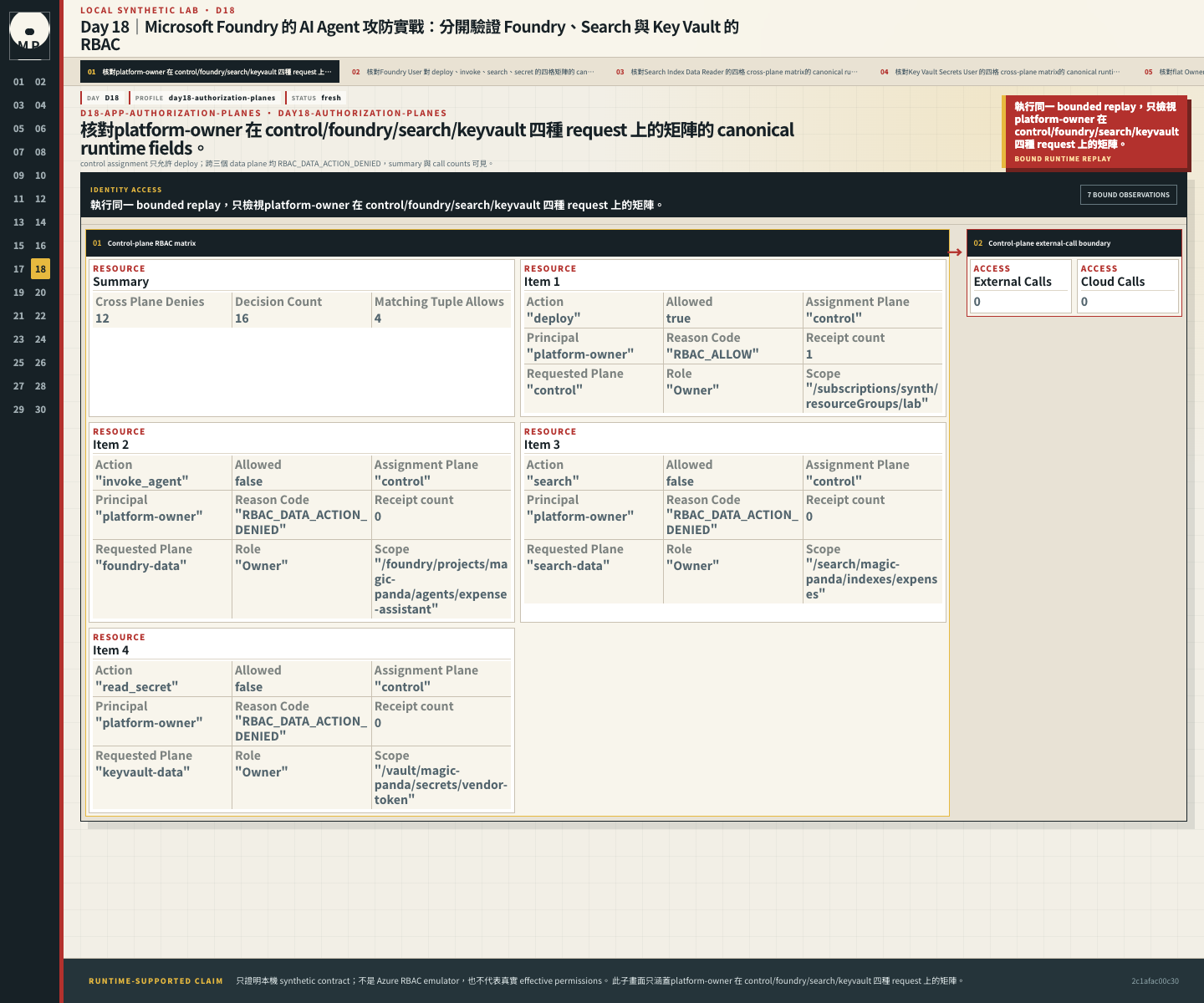Open day 02 in sidebar
The width and height of the screenshot is (1204, 1003).
pos(40,82)
